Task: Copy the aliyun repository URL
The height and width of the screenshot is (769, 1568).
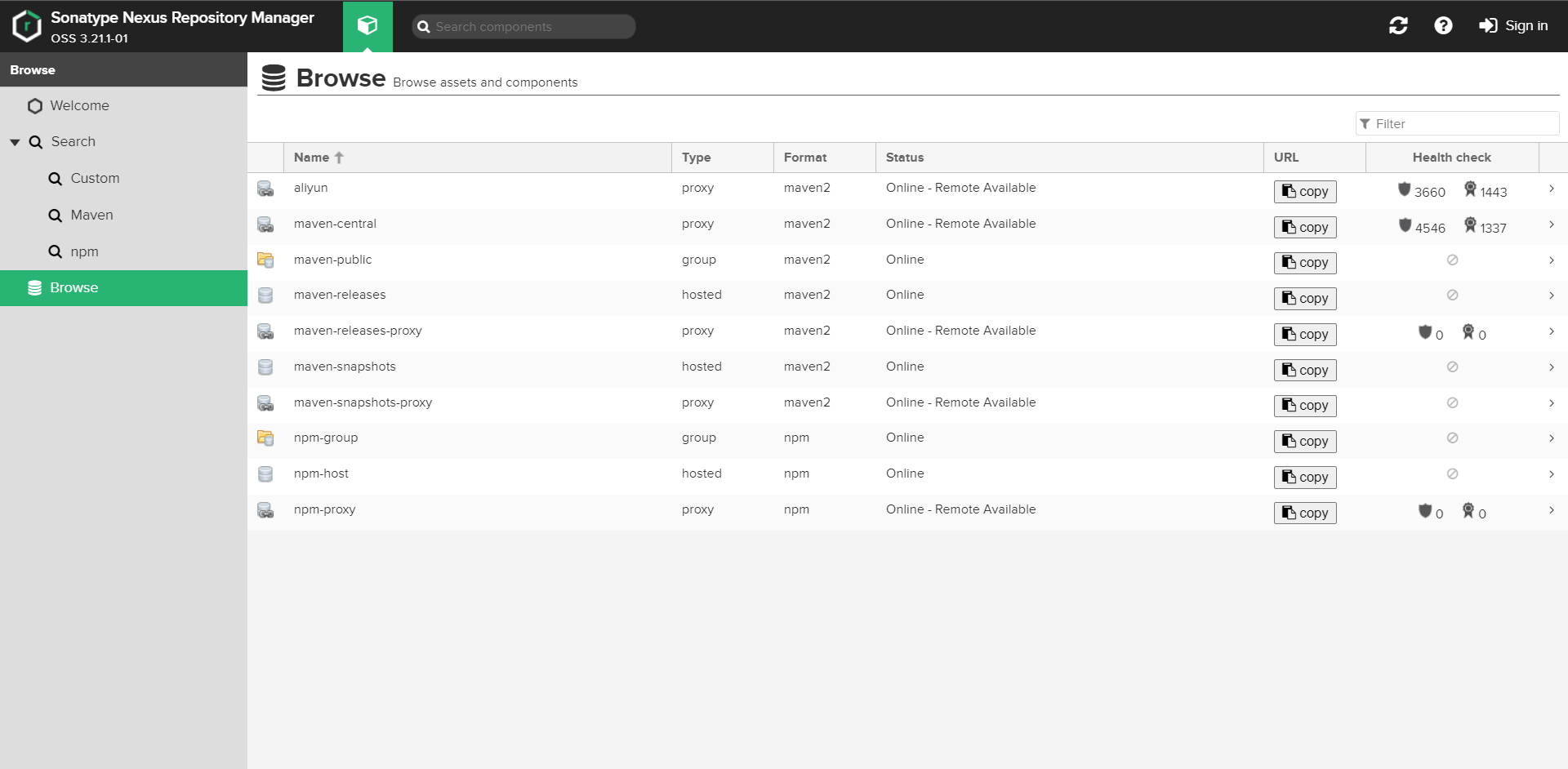Action: coord(1305,191)
